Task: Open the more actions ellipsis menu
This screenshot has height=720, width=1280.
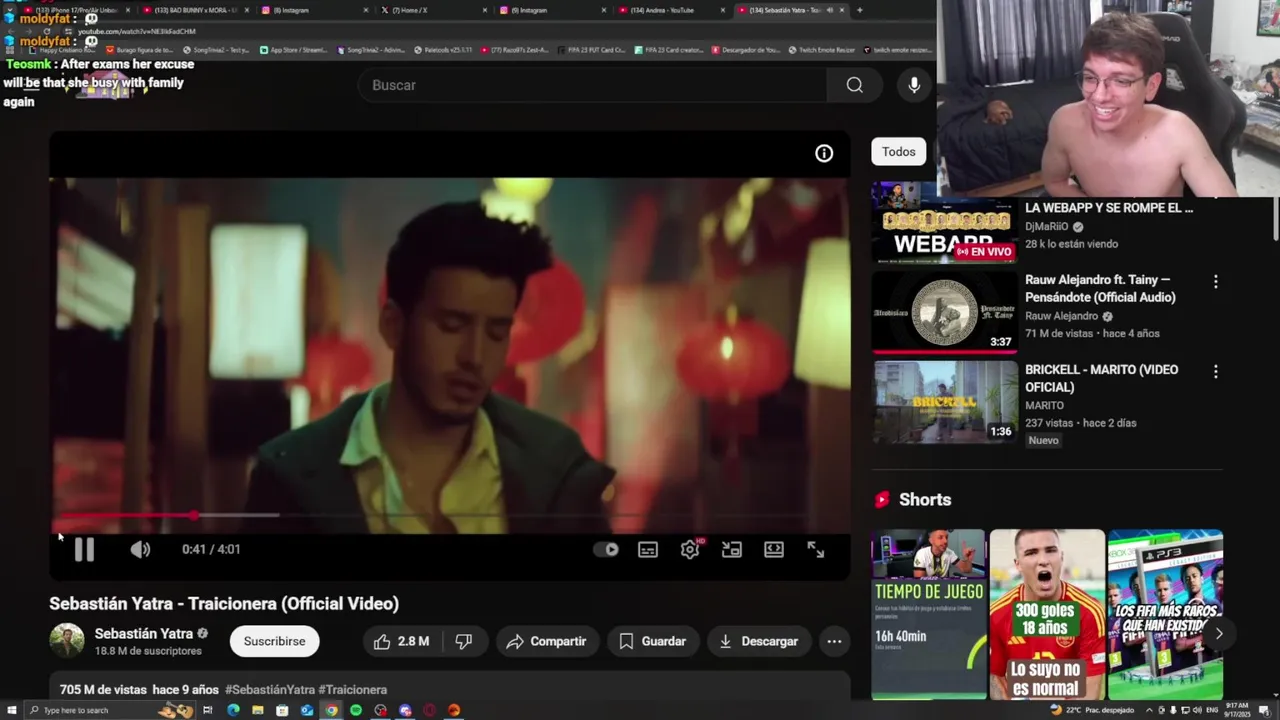Action: (x=834, y=641)
